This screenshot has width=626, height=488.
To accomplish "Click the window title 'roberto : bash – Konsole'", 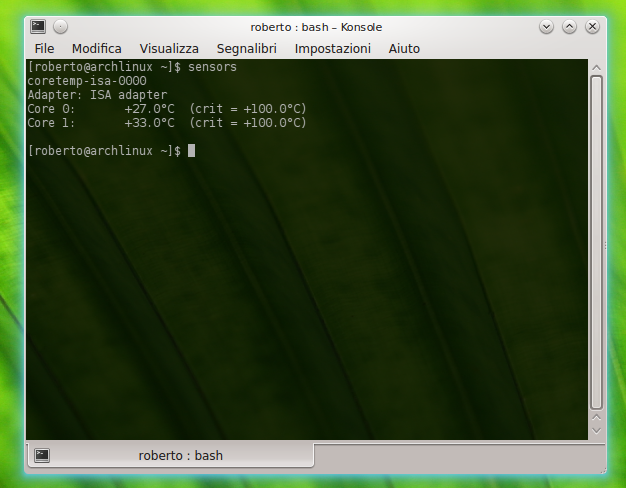I will click(316, 27).
